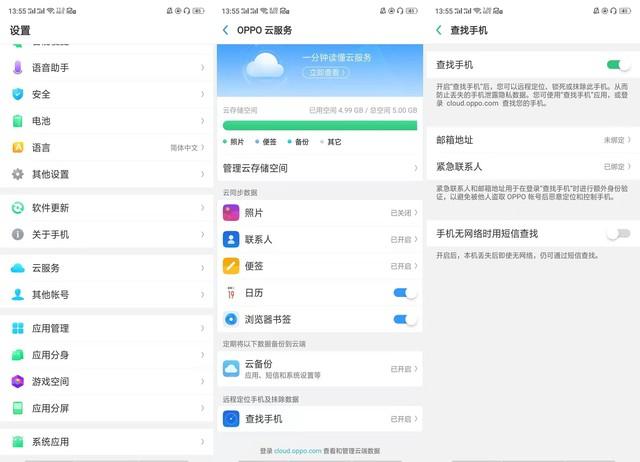This screenshot has height=462, width=640.
Task: Tap the notes (便签) pencil icon
Action: [x=231, y=266]
